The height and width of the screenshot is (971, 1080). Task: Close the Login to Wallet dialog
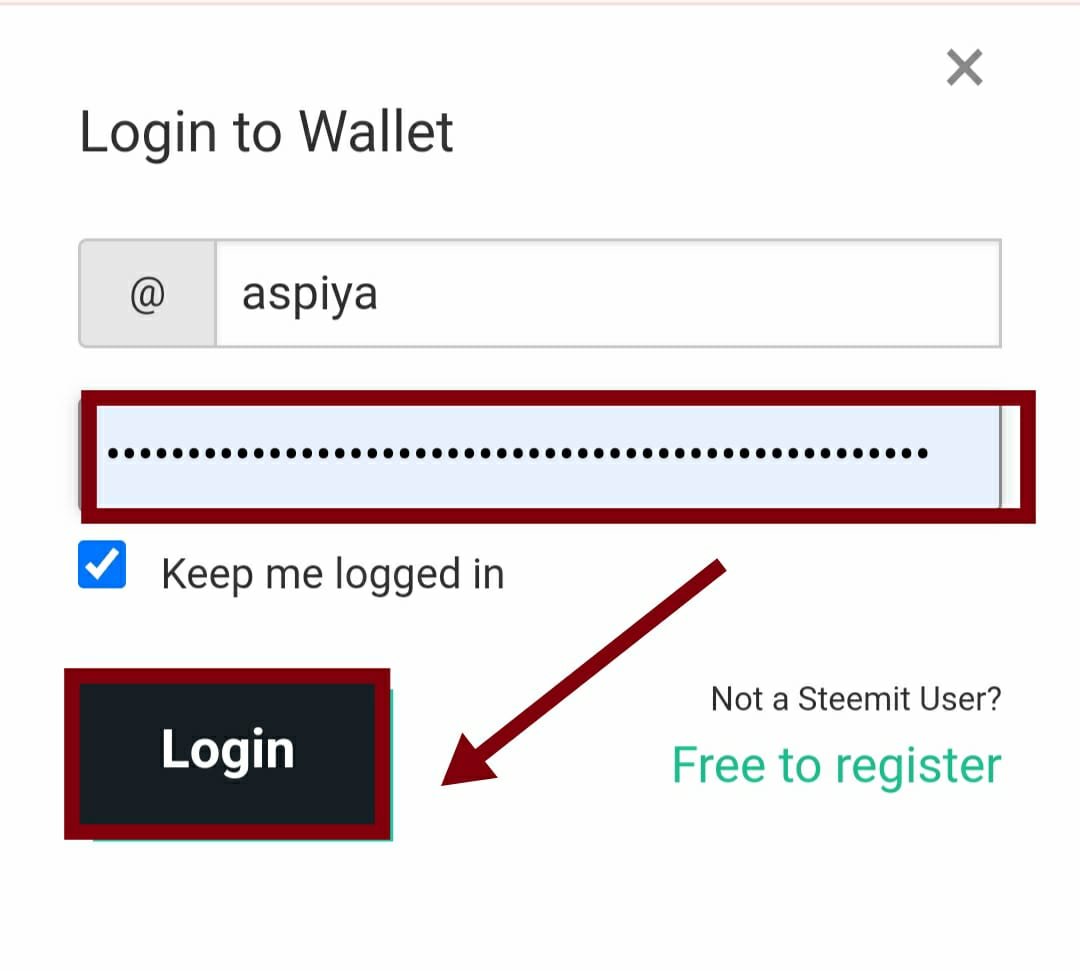[x=964, y=67]
